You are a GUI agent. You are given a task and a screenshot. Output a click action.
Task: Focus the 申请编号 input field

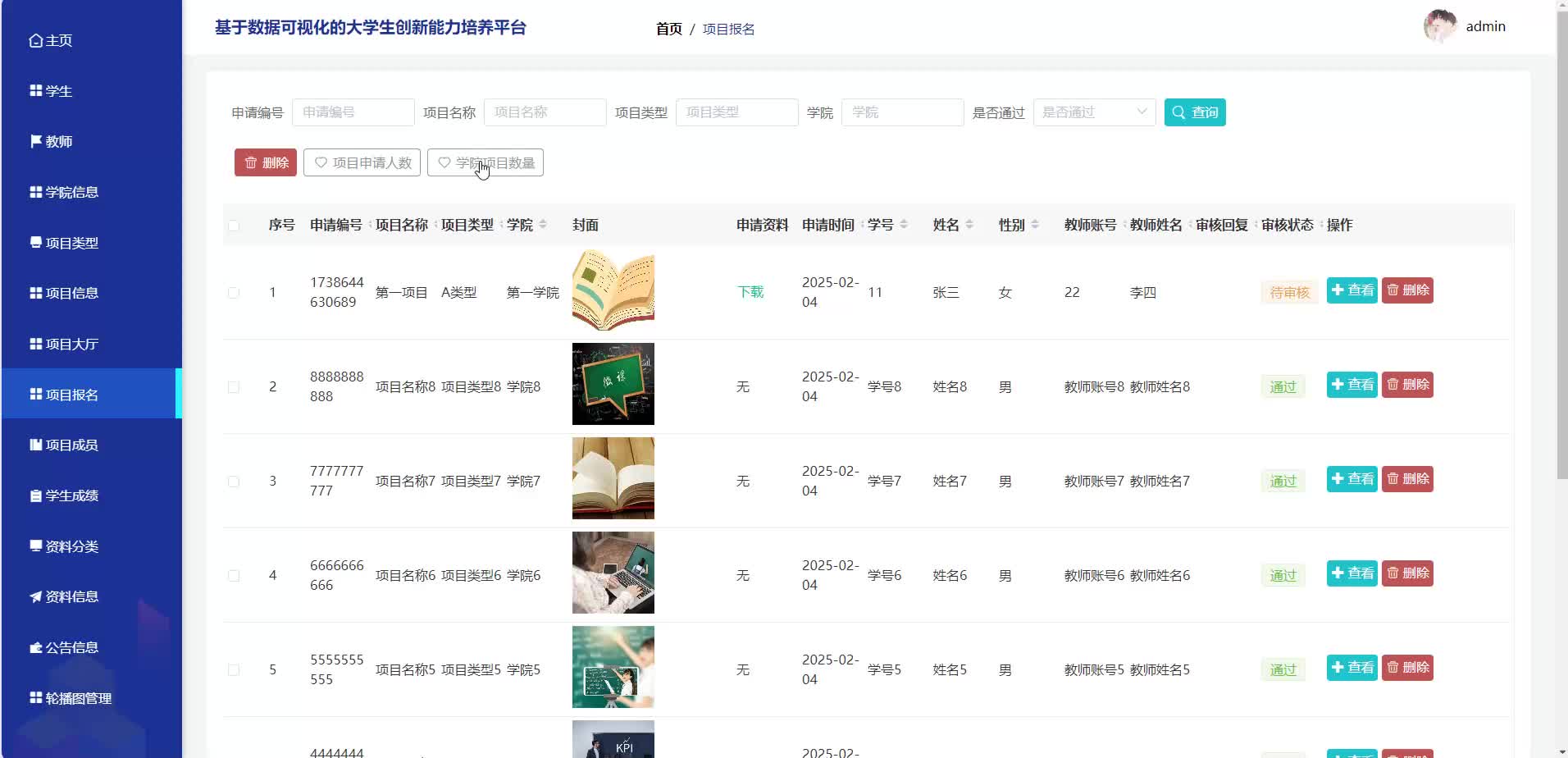[x=353, y=112]
